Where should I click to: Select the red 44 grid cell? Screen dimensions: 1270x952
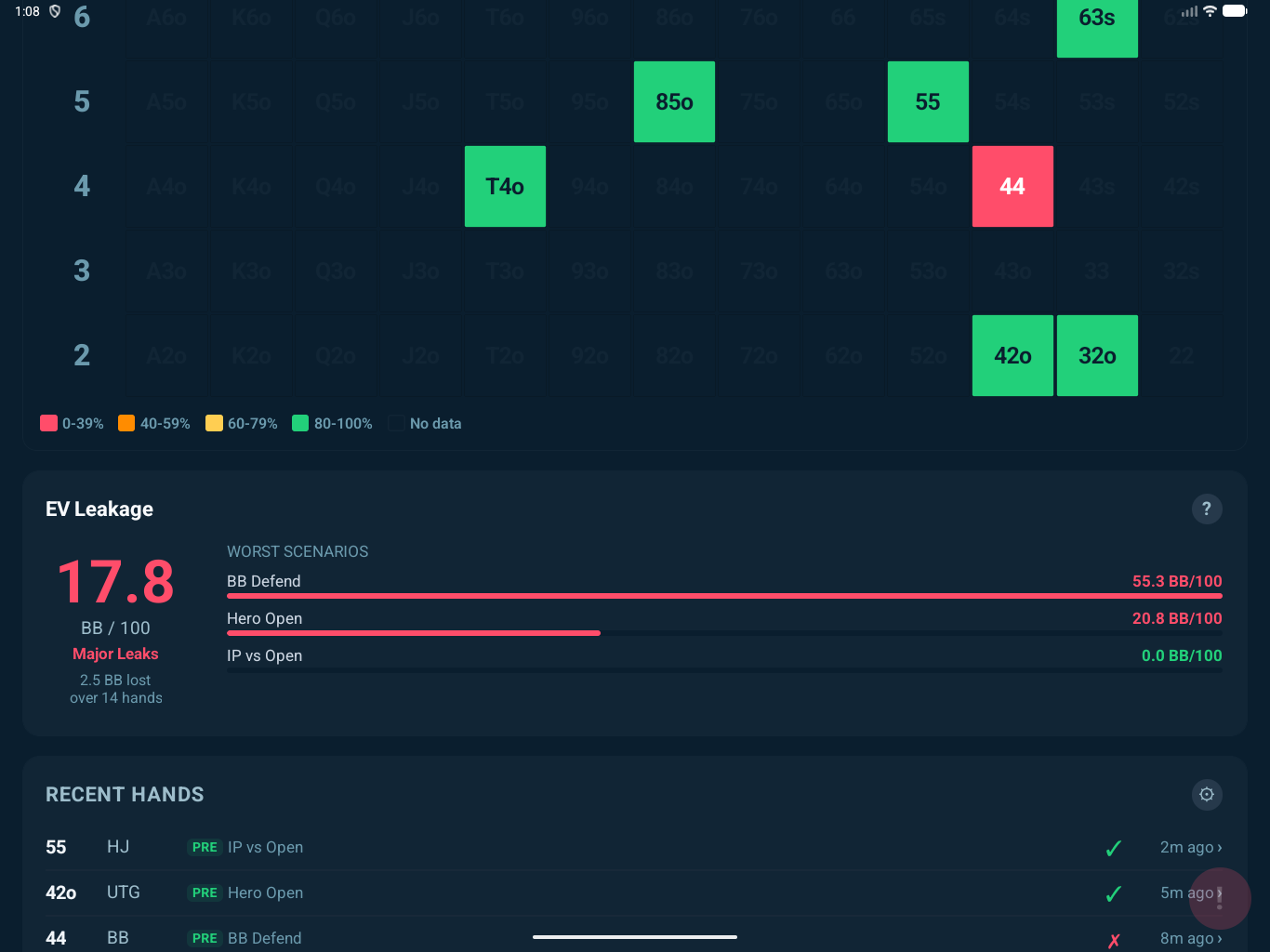1012,186
